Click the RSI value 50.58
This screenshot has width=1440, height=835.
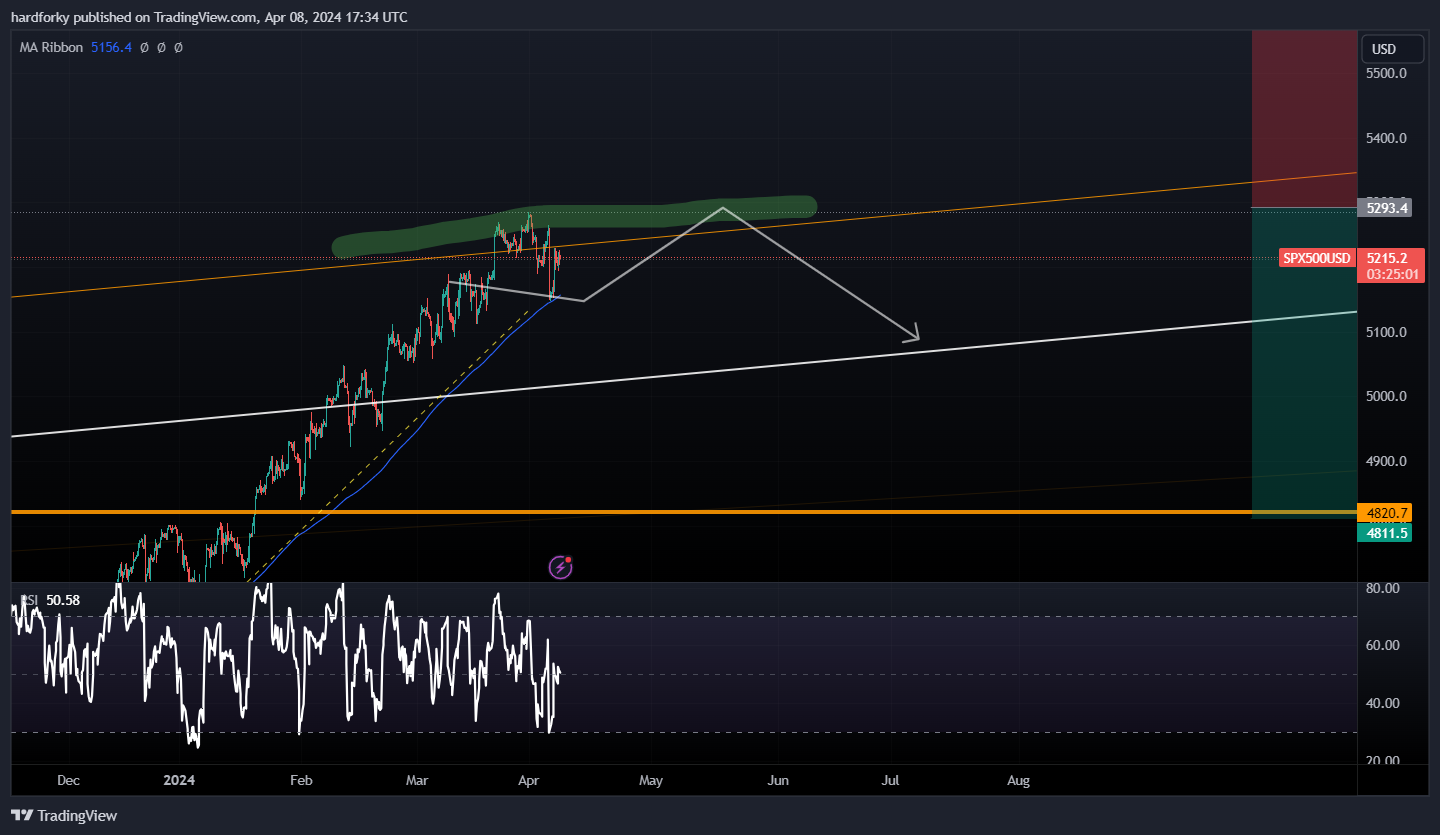62,600
